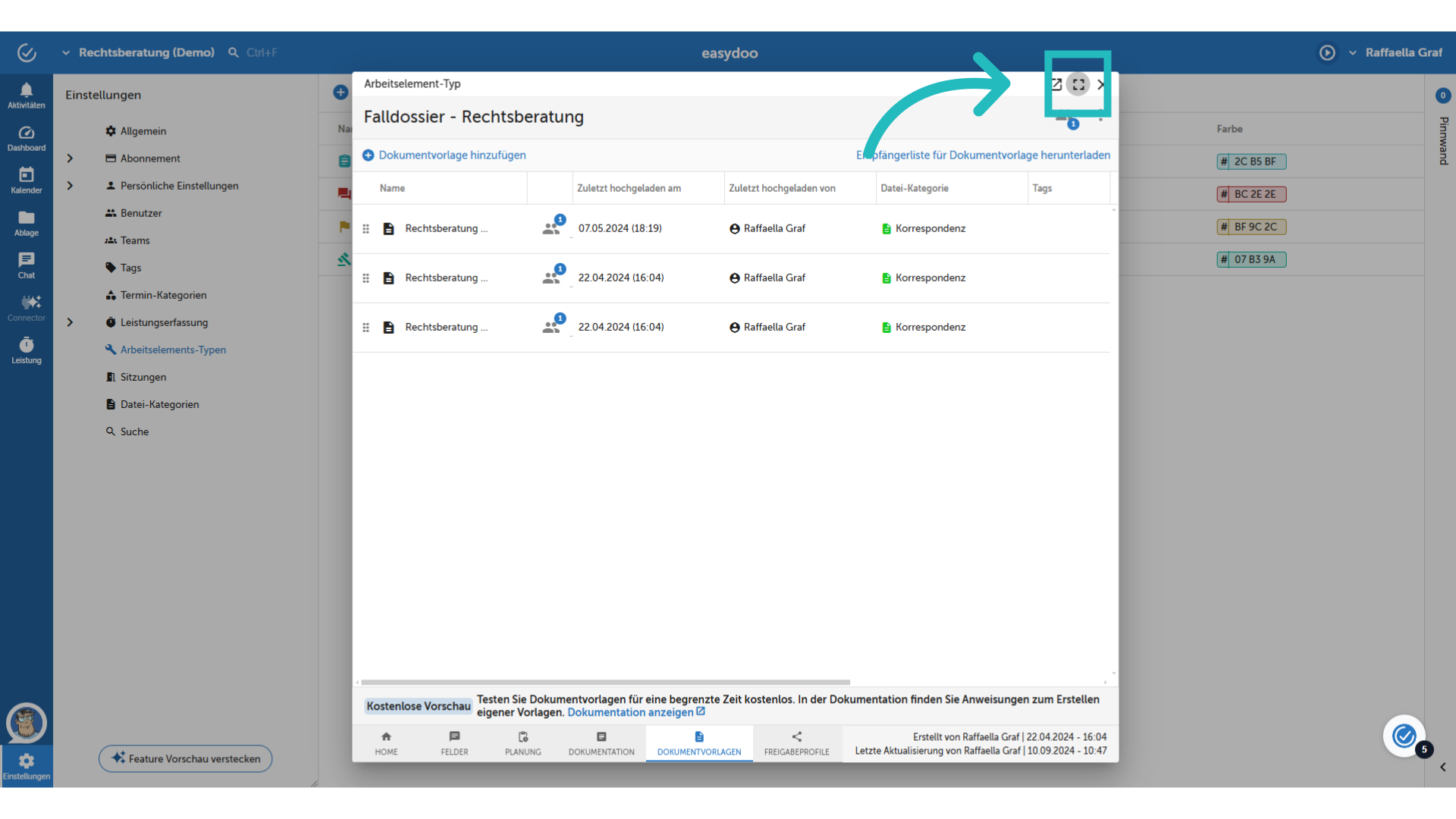Sort by Zuletzt hochgeladen von column
Image resolution: width=1456 pixels, height=819 pixels.
click(782, 188)
